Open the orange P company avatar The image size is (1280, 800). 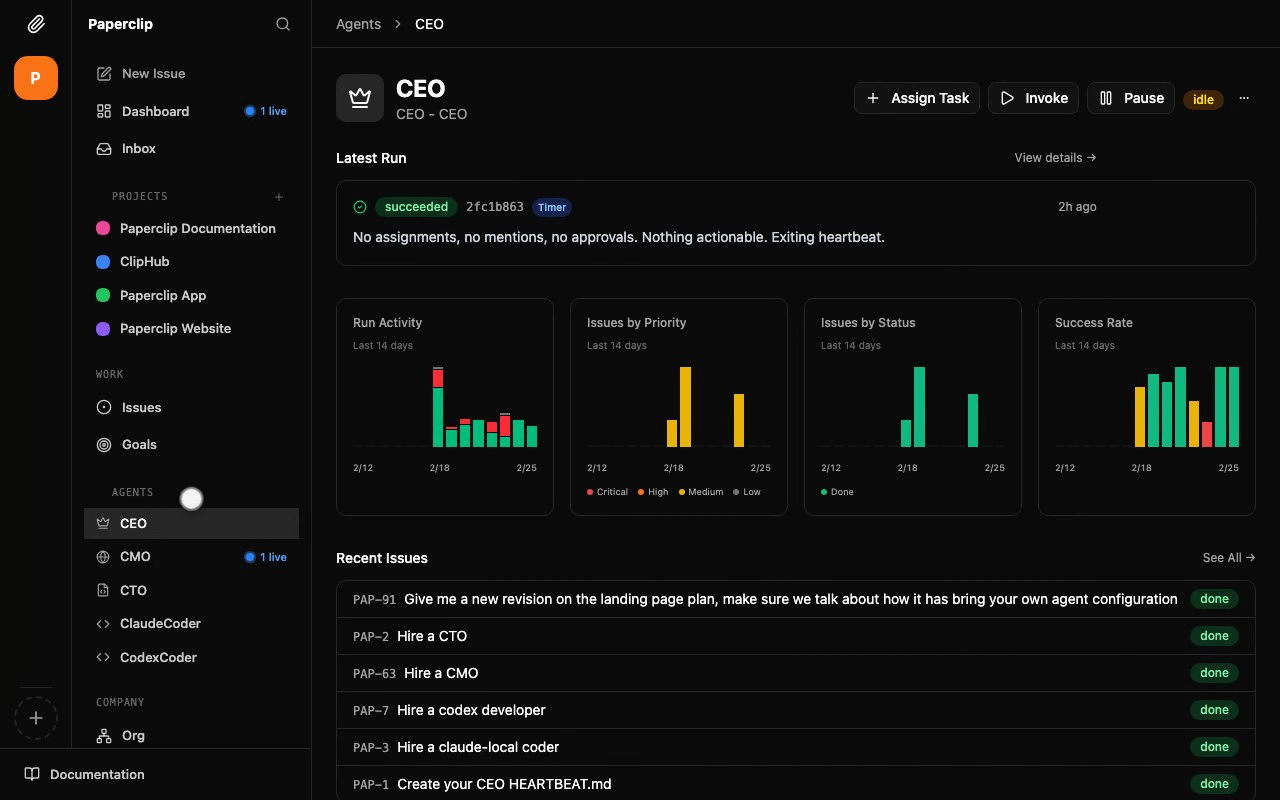[x=36, y=78]
